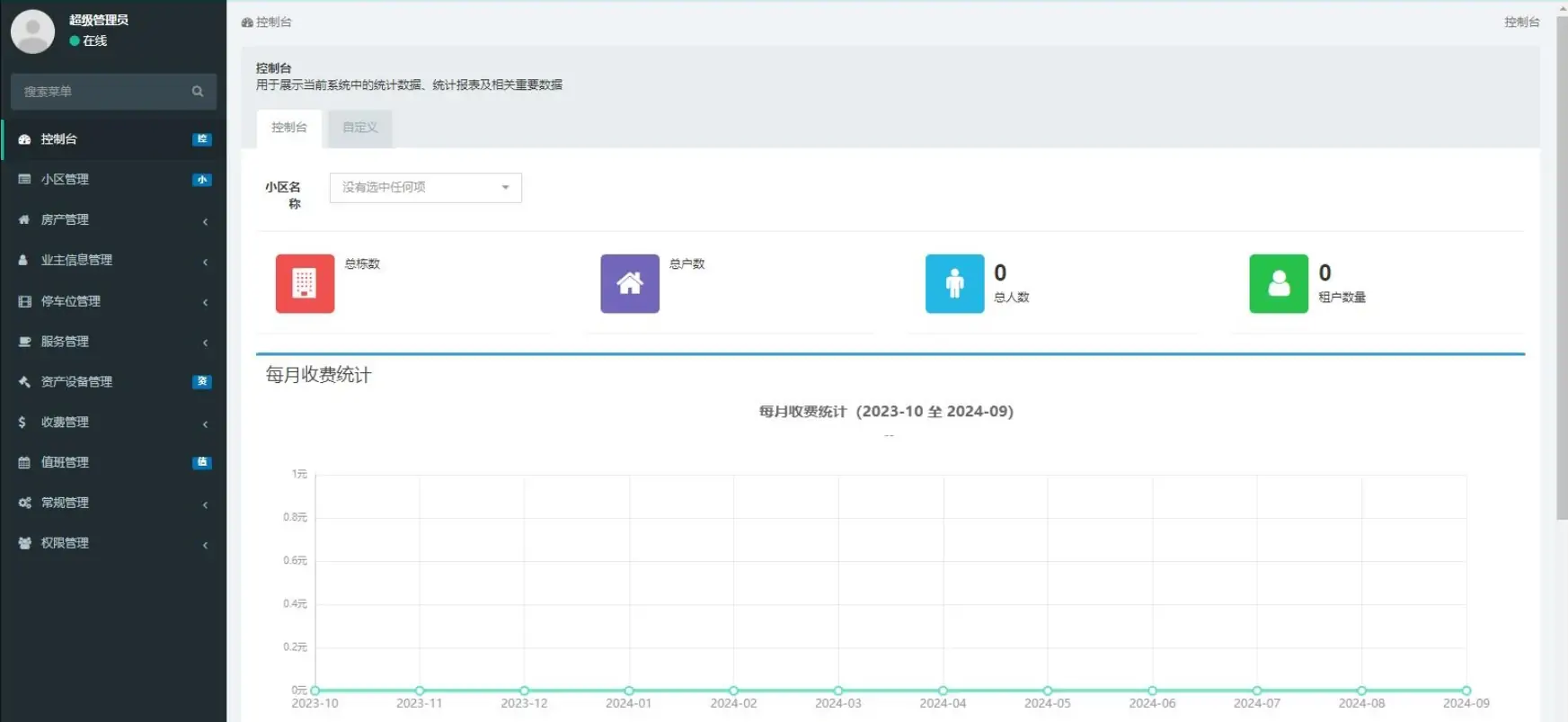Viewport: 1568px width, 722px height.
Task: Click the user avatar picture
Action: (x=32, y=31)
